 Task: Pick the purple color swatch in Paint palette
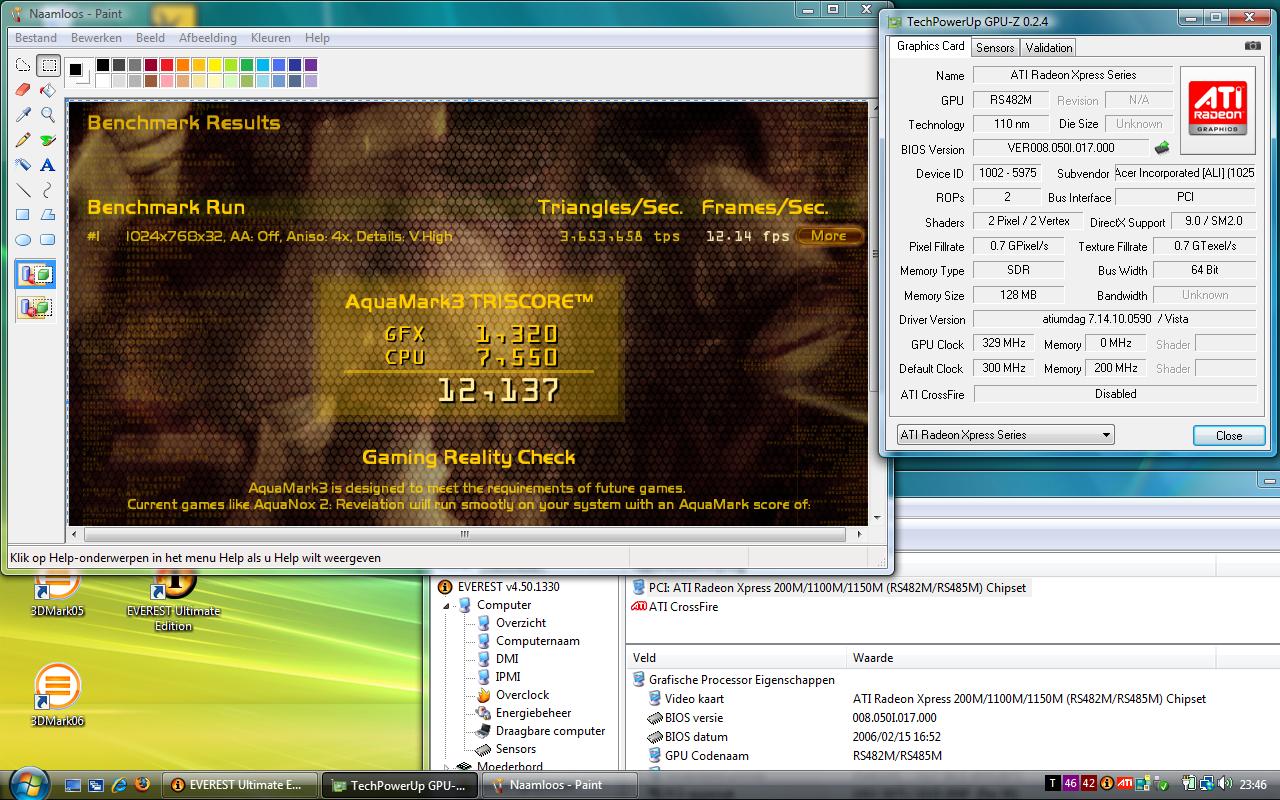point(310,66)
